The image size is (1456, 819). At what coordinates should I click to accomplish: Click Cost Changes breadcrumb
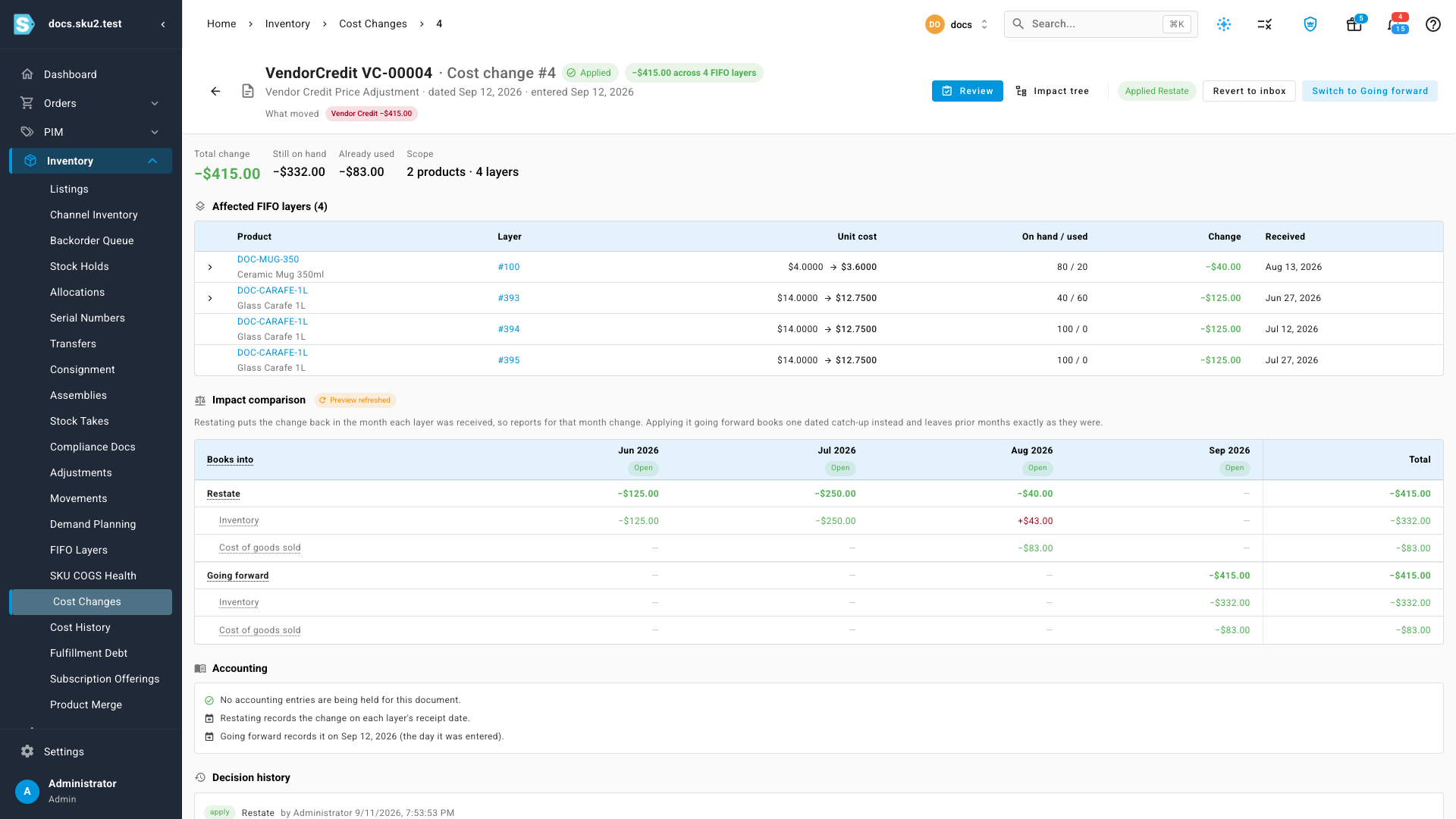pos(373,24)
